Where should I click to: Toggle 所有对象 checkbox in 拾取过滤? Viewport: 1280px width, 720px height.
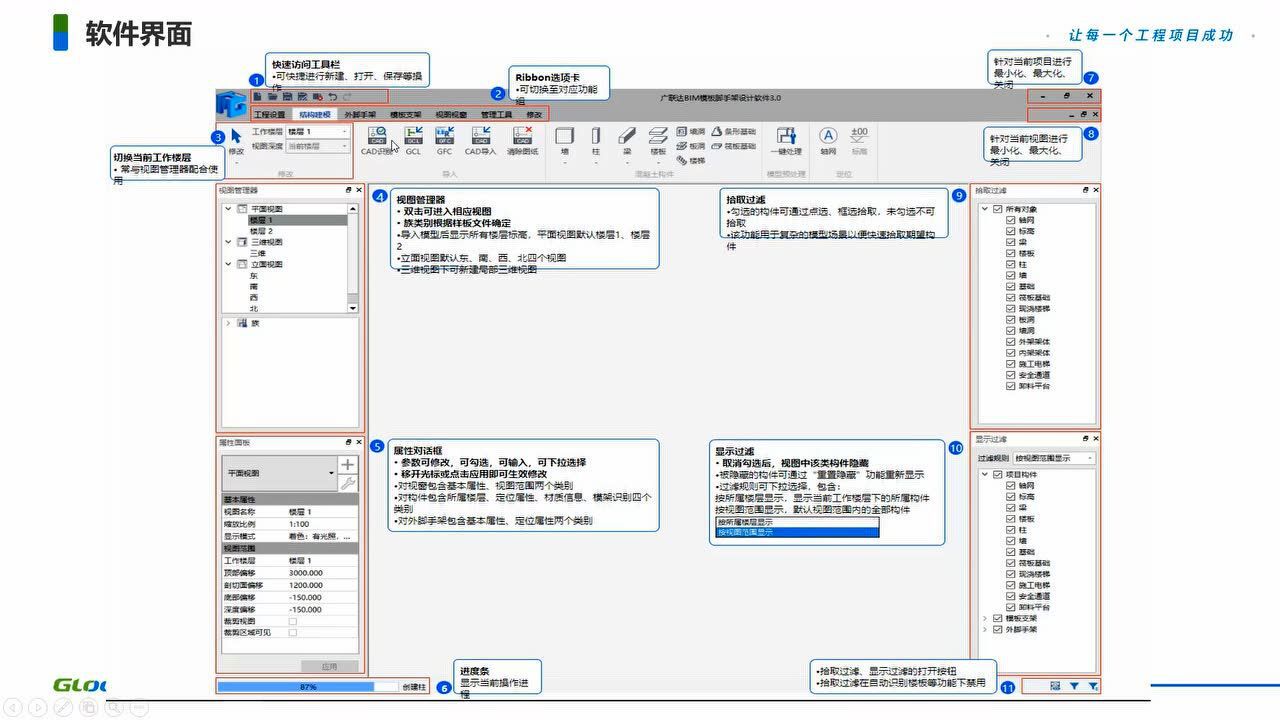coord(997,209)
